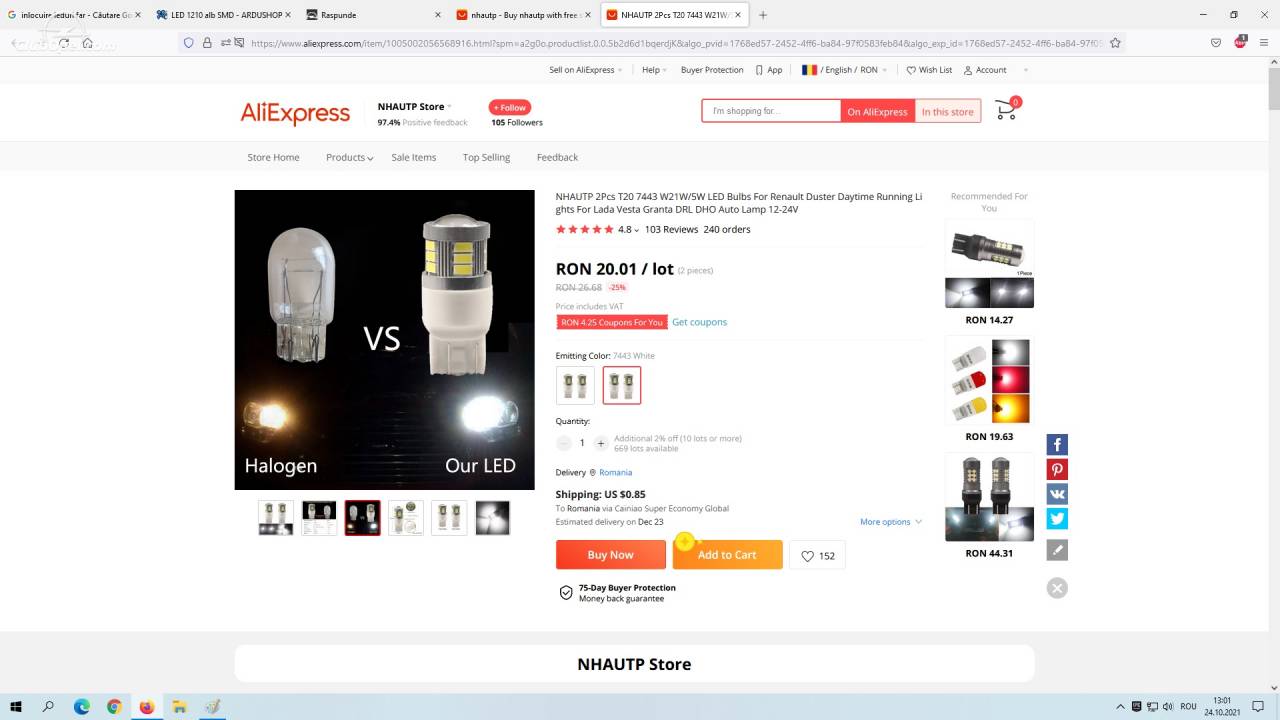Click the Get coupons link
This screenshot has height=720, width=1280.
pos(699,322)
